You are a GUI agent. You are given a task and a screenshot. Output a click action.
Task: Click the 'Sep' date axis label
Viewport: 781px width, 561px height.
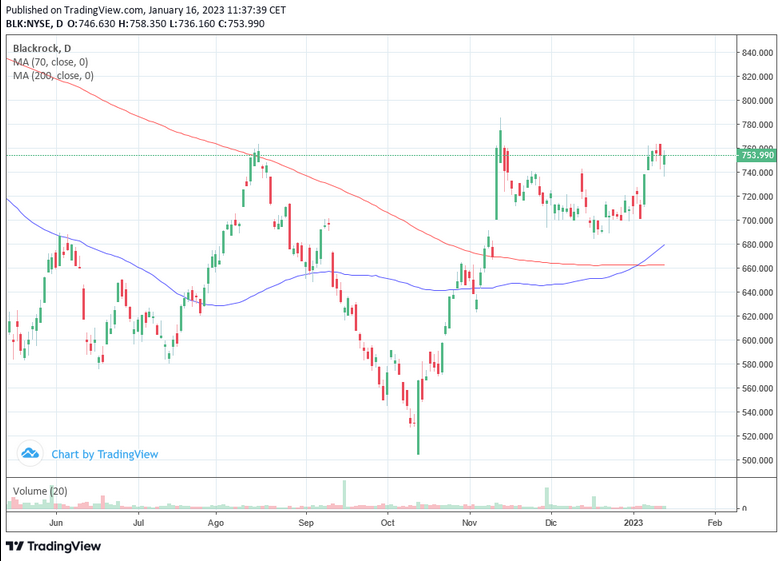tap(306, 523)
